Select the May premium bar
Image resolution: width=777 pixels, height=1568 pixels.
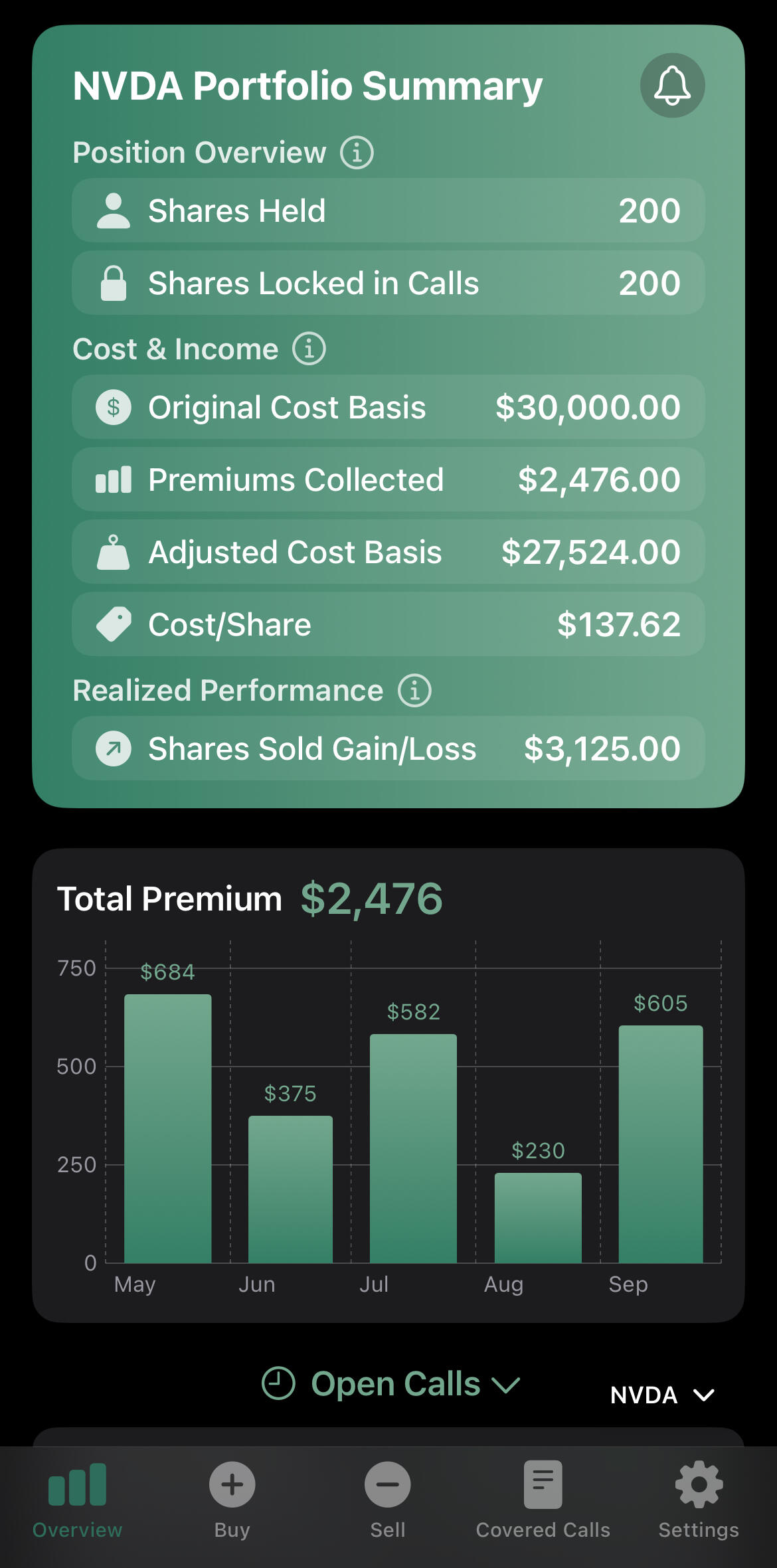click(167, 1129)
